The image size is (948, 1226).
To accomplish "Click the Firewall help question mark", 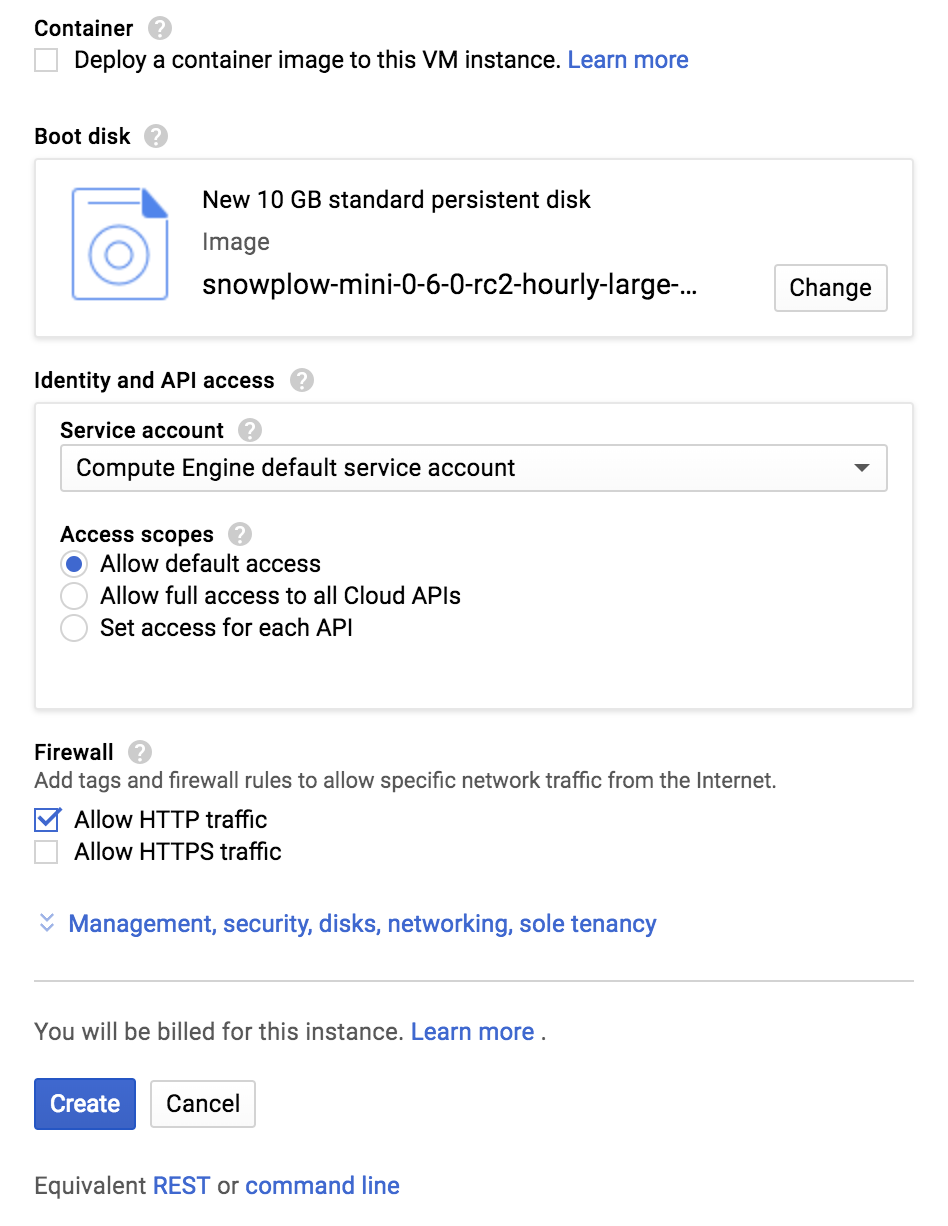I will [x=141, y=752].
